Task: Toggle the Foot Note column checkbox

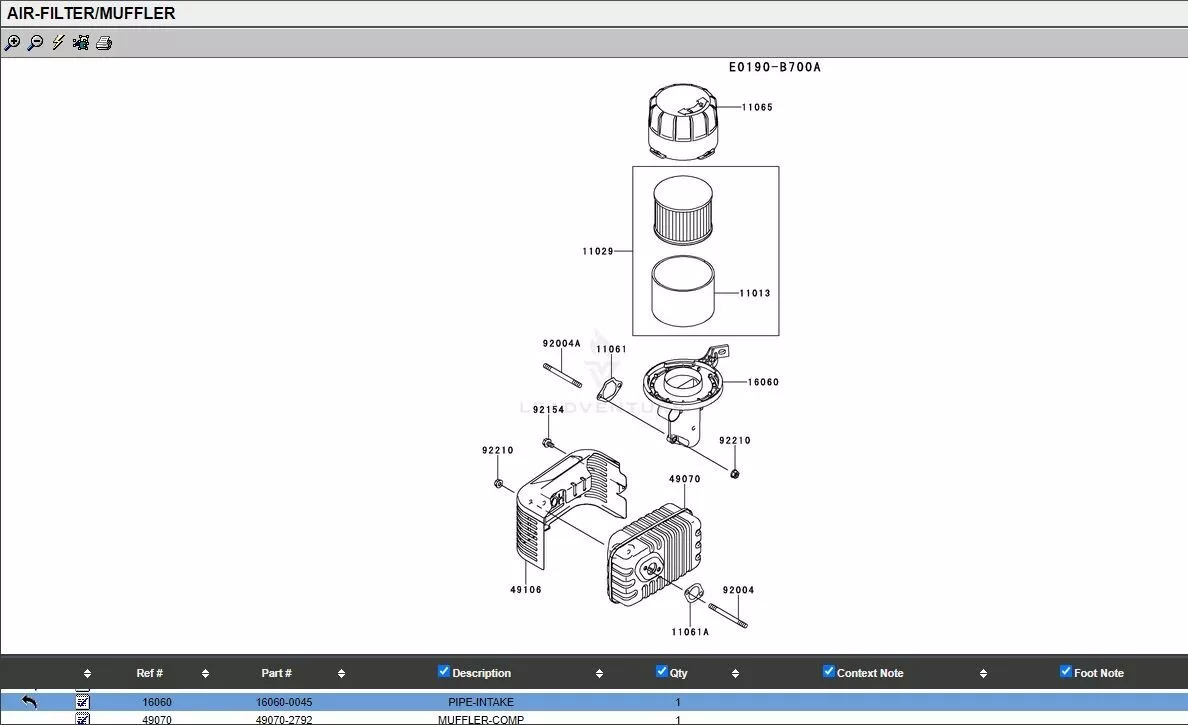Action: pyautogui.click(x=1065, y=672)
